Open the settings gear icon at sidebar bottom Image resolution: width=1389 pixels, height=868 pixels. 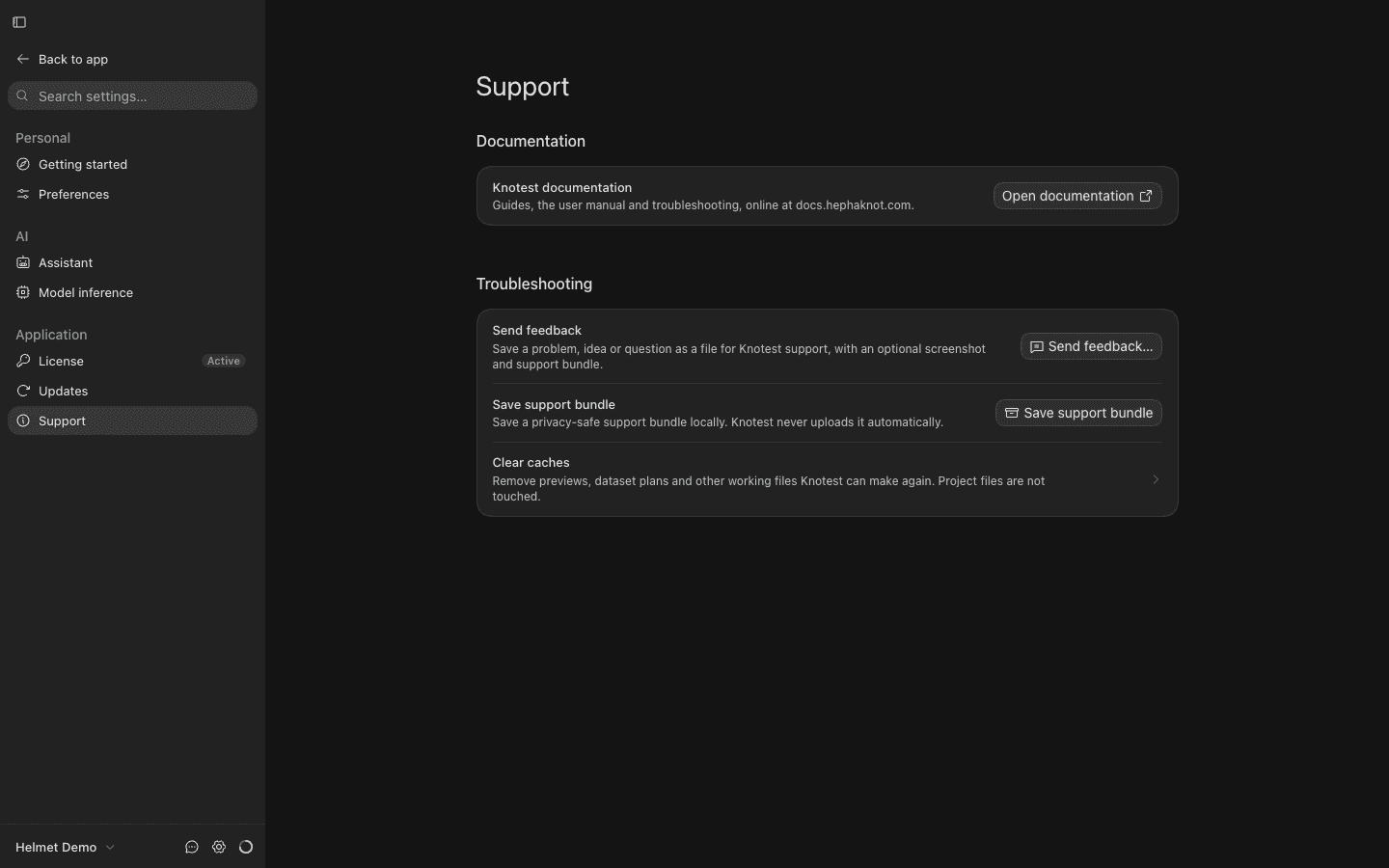point(219,847)
